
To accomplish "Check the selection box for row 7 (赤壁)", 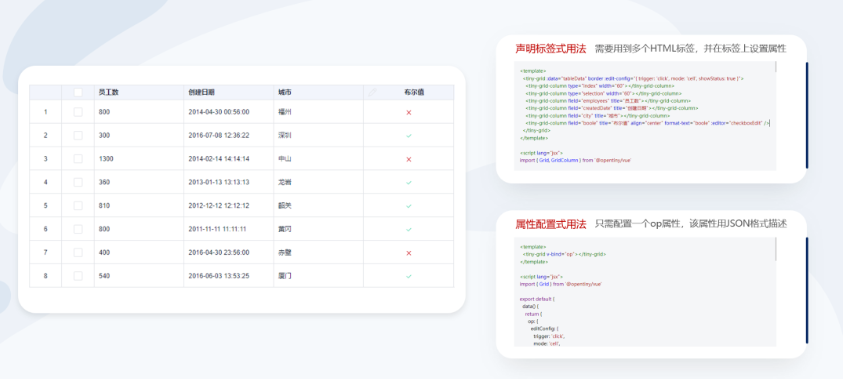I will click(78, 252).
